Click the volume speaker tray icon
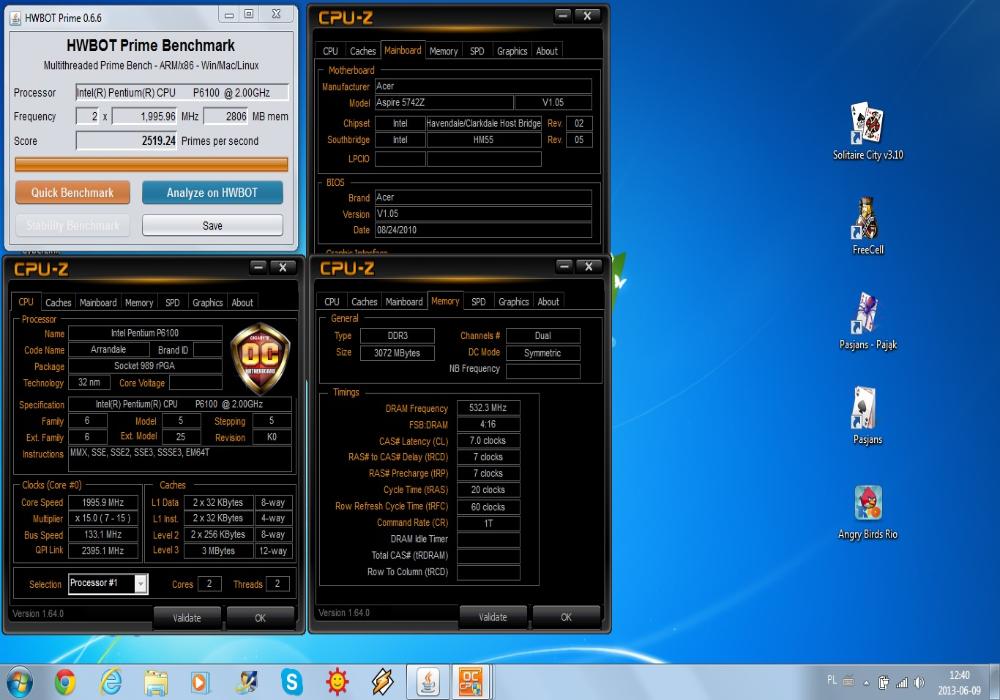This screenshot has height=700, width=1000. [919, 683]
